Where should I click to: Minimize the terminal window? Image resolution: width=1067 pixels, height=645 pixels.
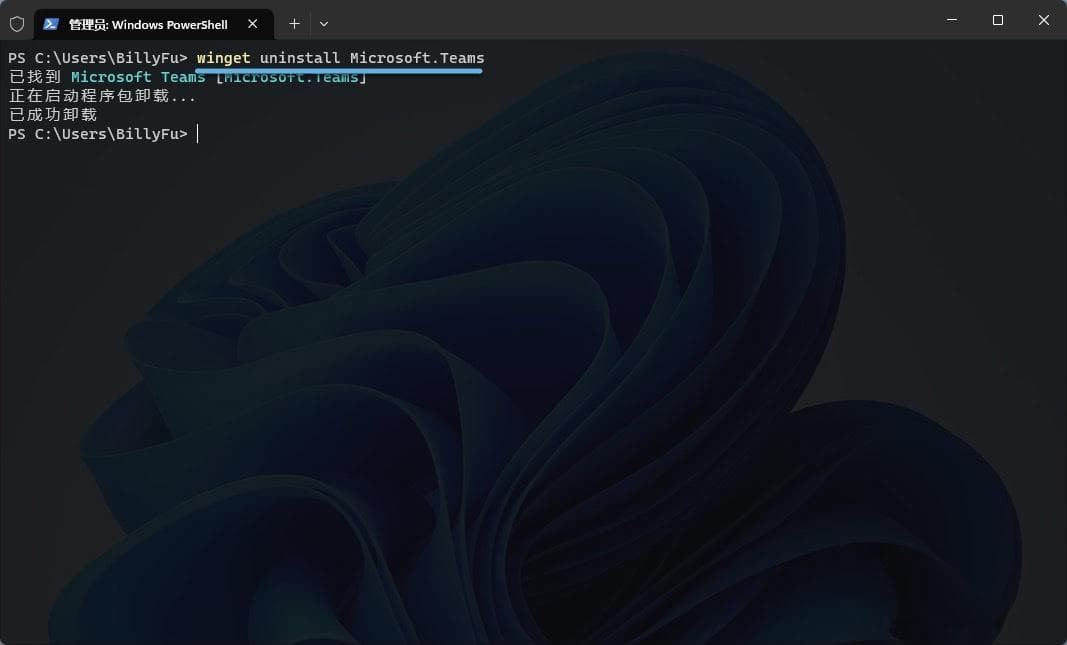[x=952, y=20]
